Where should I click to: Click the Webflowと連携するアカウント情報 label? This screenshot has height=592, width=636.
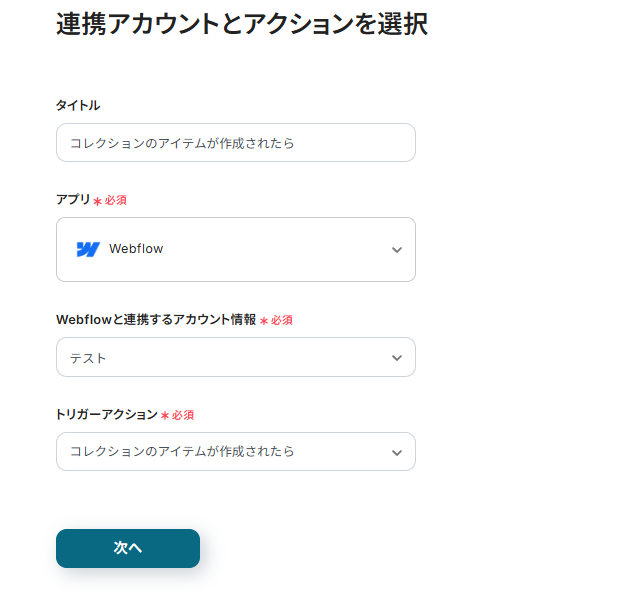pyautogui.click(x=156, y=320)
